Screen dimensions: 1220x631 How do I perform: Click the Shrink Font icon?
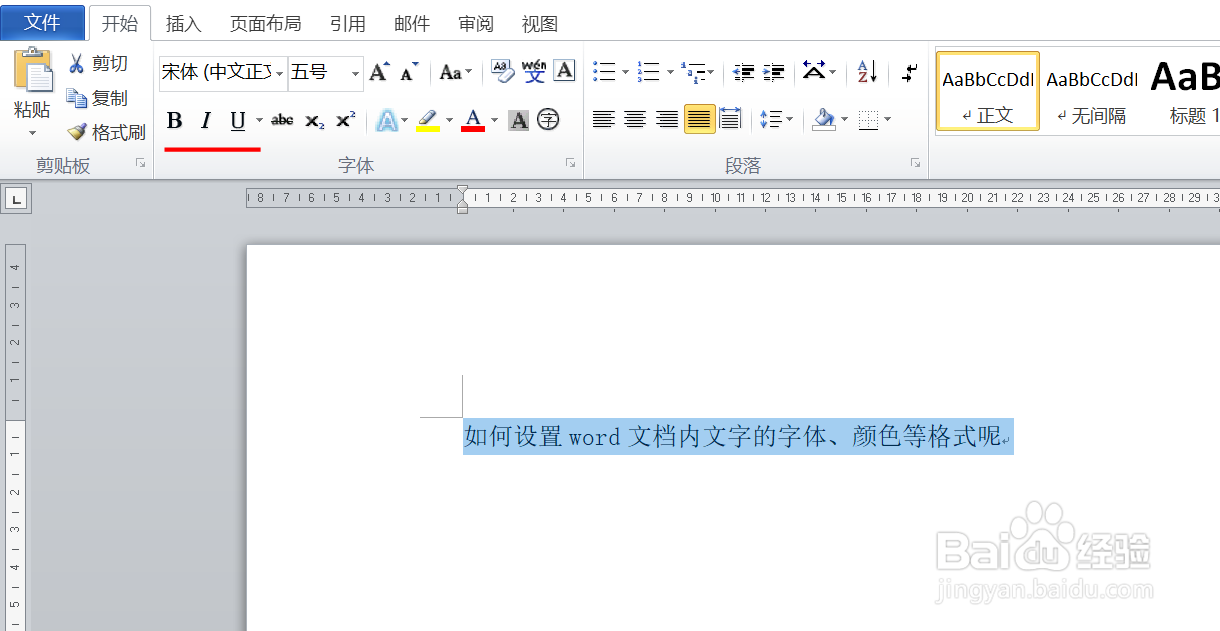tap(409, 72)
